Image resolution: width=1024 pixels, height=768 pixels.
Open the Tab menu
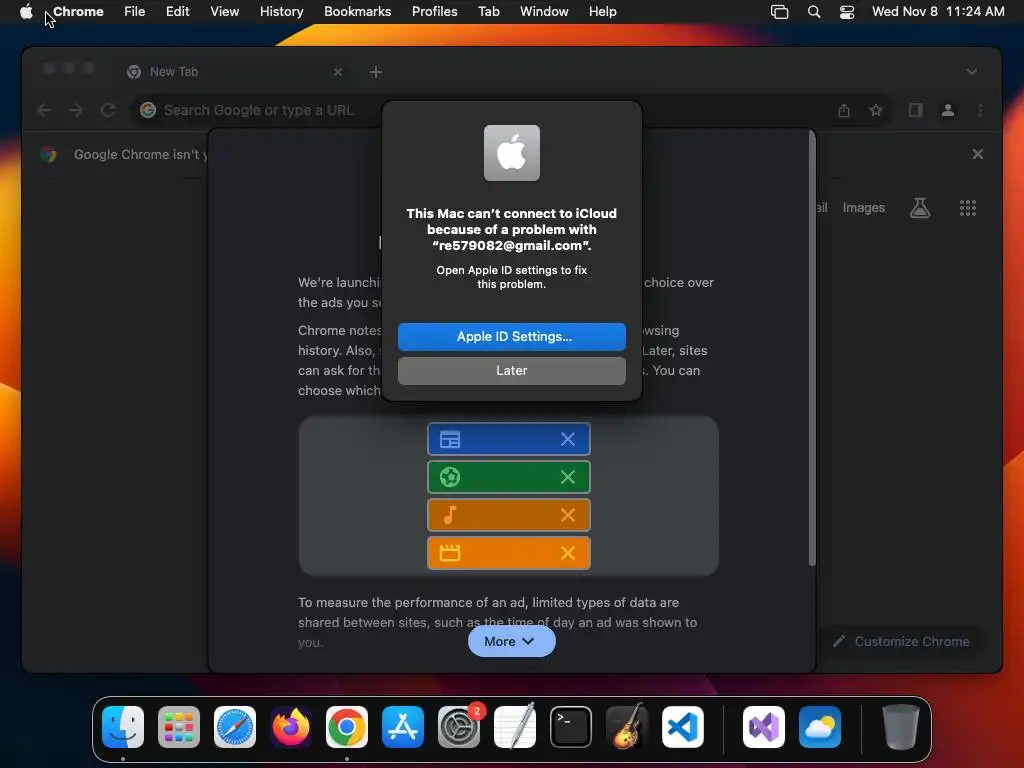[488, 11]
